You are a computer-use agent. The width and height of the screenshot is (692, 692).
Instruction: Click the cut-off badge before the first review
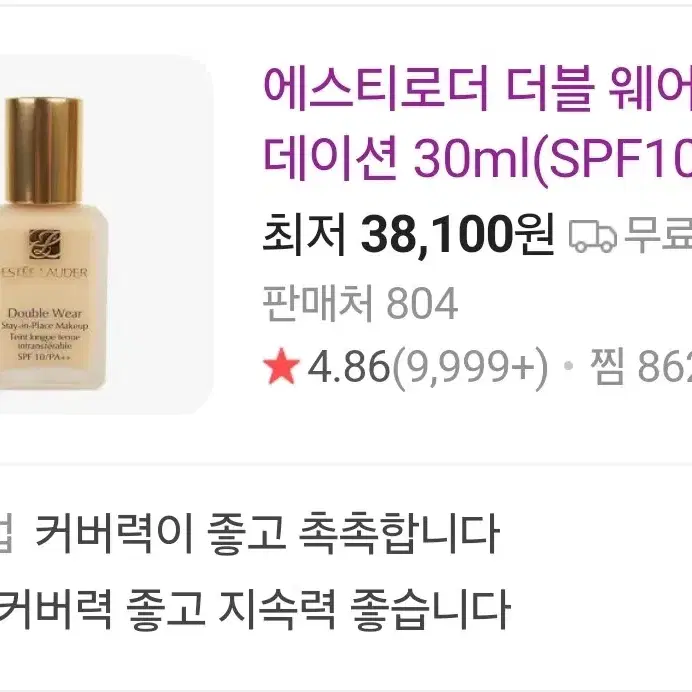click(5, 534)
